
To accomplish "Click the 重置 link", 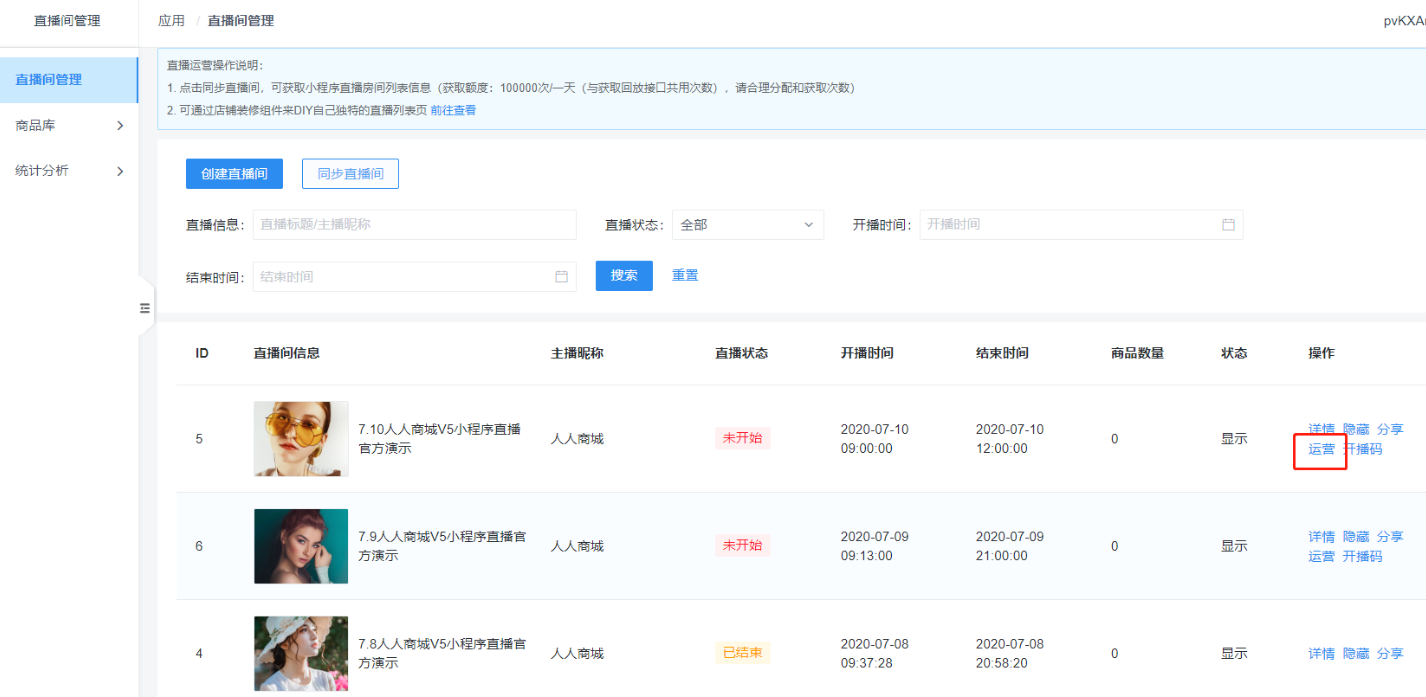I will [685, 276].
